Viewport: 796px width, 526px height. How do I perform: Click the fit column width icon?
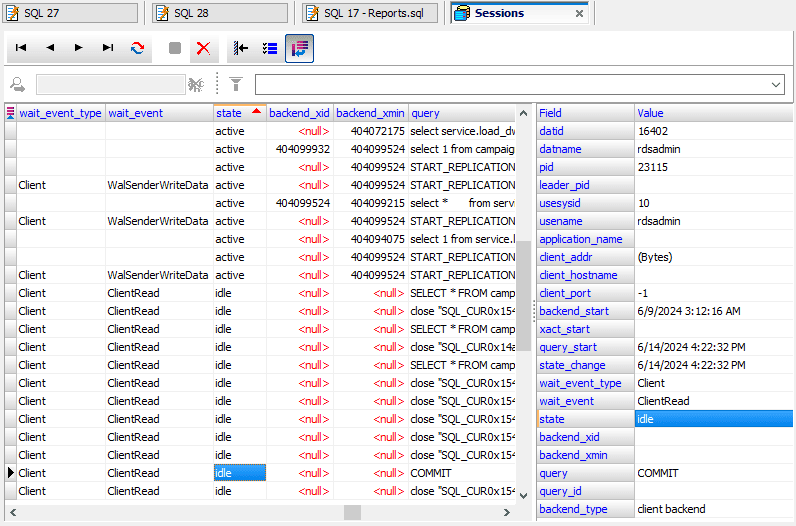click(240, 48)
